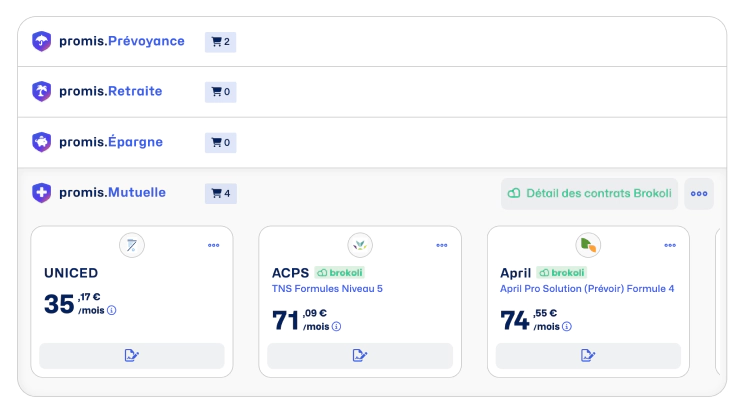Viewport: 744px width, 412px height.
Task: Open the April card three-dot menu
Action: point(670,245)
